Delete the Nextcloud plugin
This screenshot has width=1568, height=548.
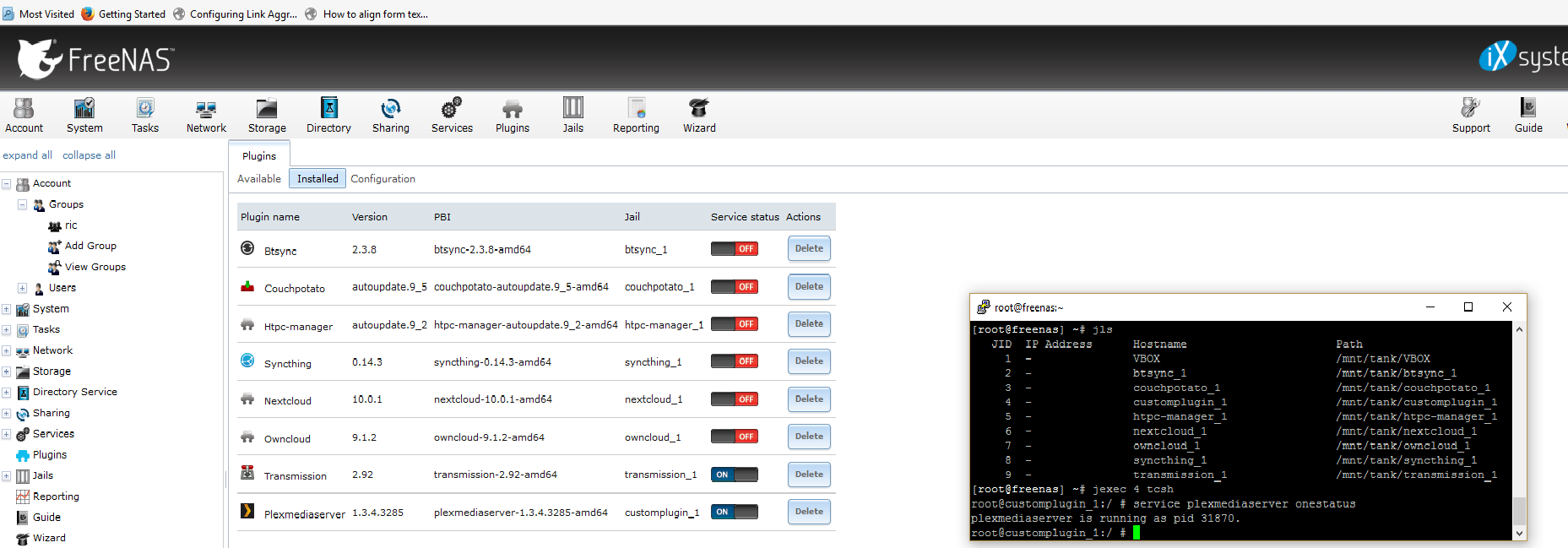(x=808, y=399)
